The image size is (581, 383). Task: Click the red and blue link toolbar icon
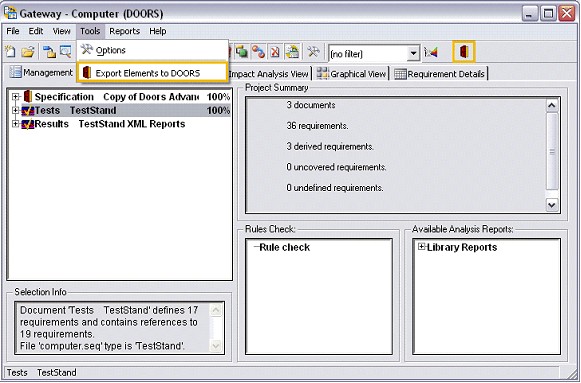259,52
